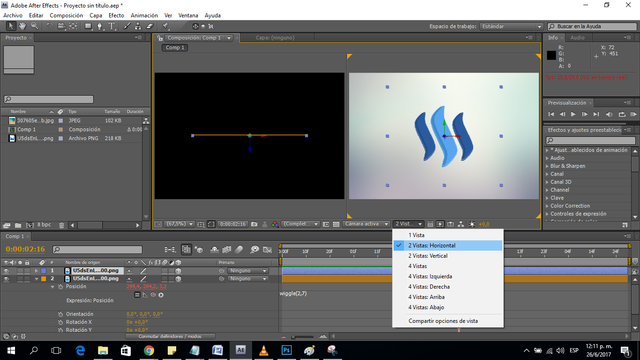Select the Eraser tool
This screenshot has width=640, height=360.
[x=149, y=26]
